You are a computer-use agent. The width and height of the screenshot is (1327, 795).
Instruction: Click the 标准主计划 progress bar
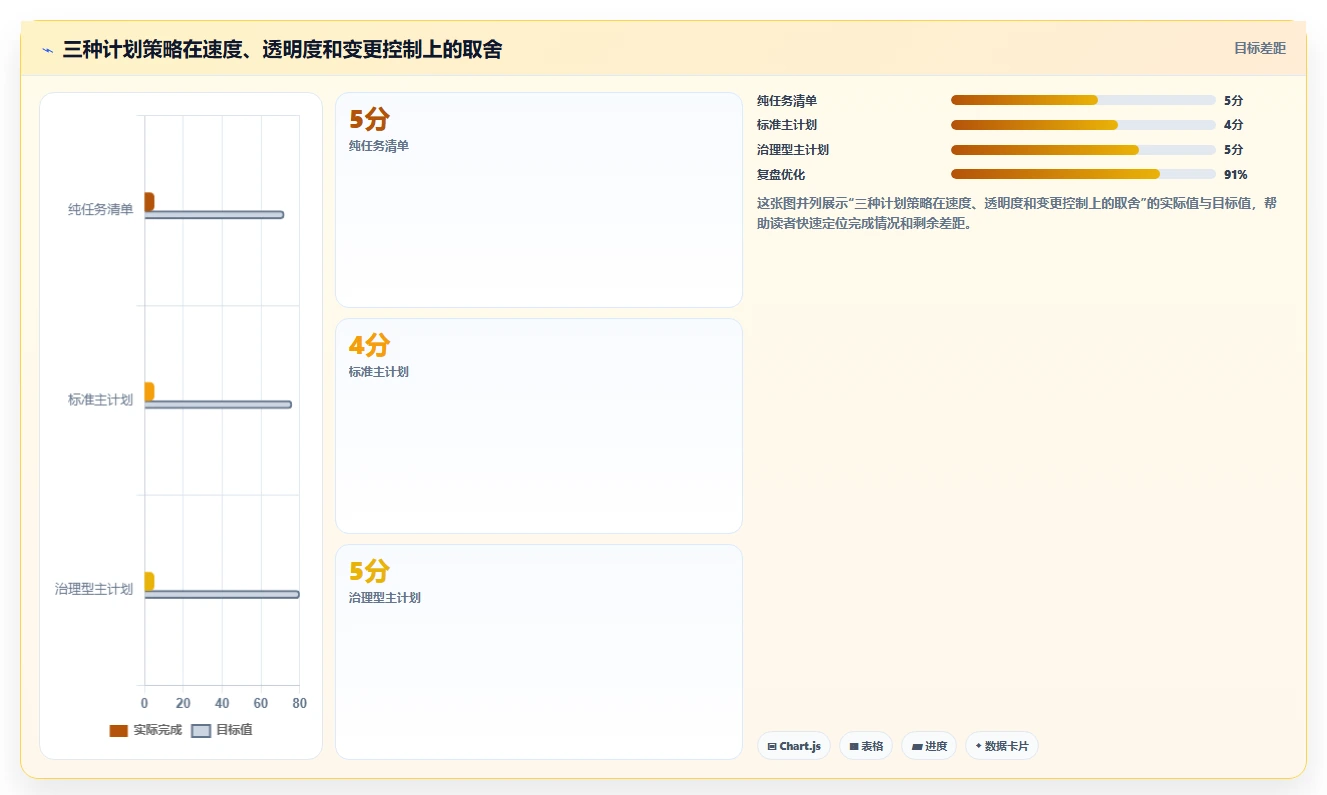point(1083,125)
